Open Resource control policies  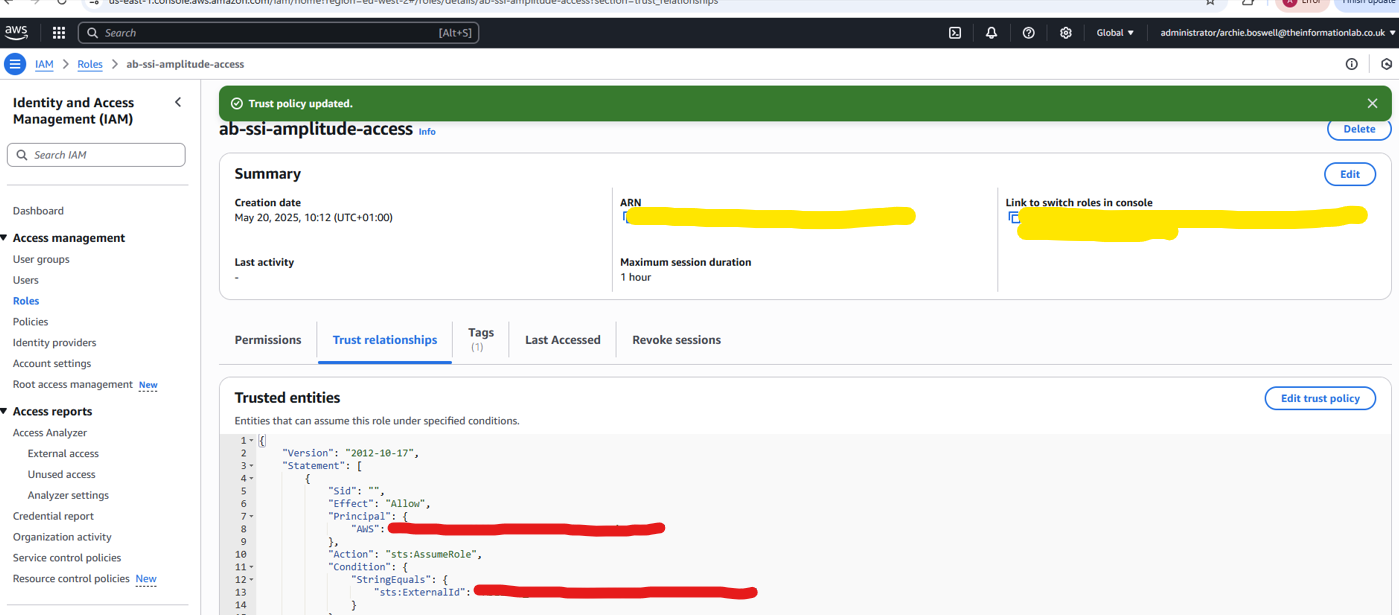pyautogui.click(x=71, y=580)
